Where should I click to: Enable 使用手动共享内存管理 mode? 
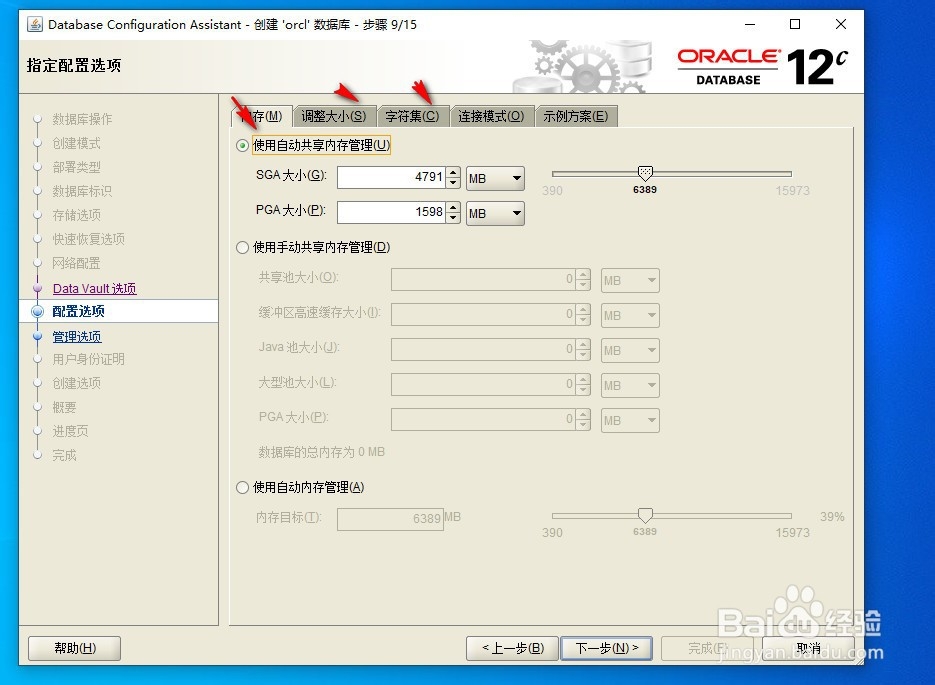241,247
